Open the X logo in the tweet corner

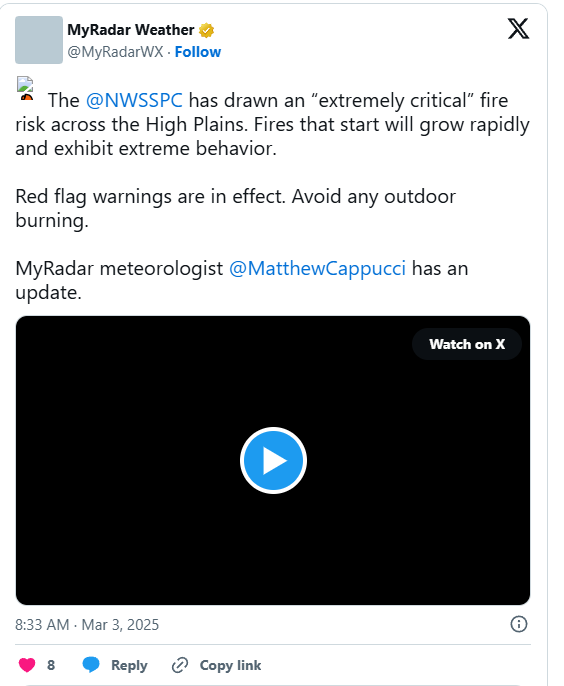518,29
